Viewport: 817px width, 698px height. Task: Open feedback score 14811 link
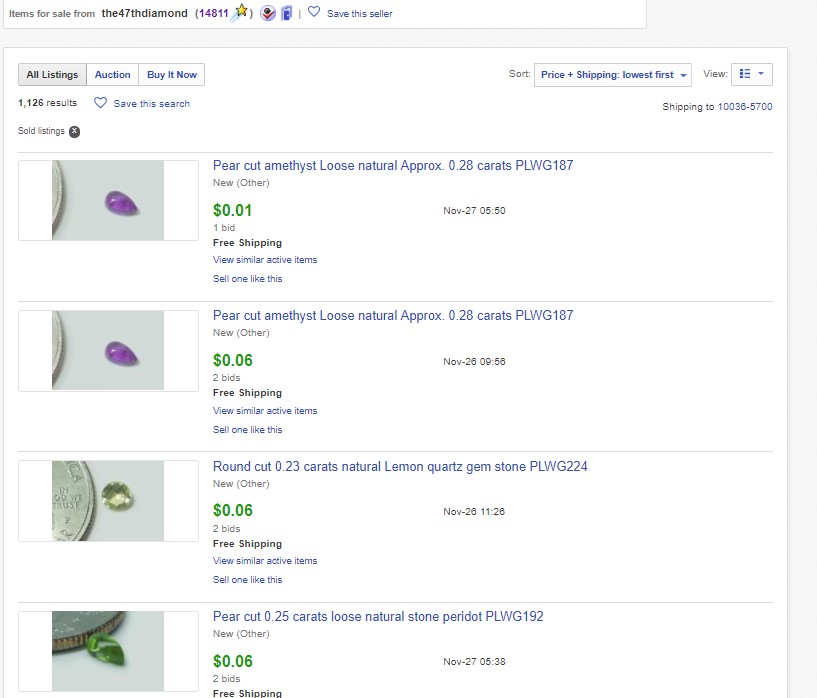[214, 14]
